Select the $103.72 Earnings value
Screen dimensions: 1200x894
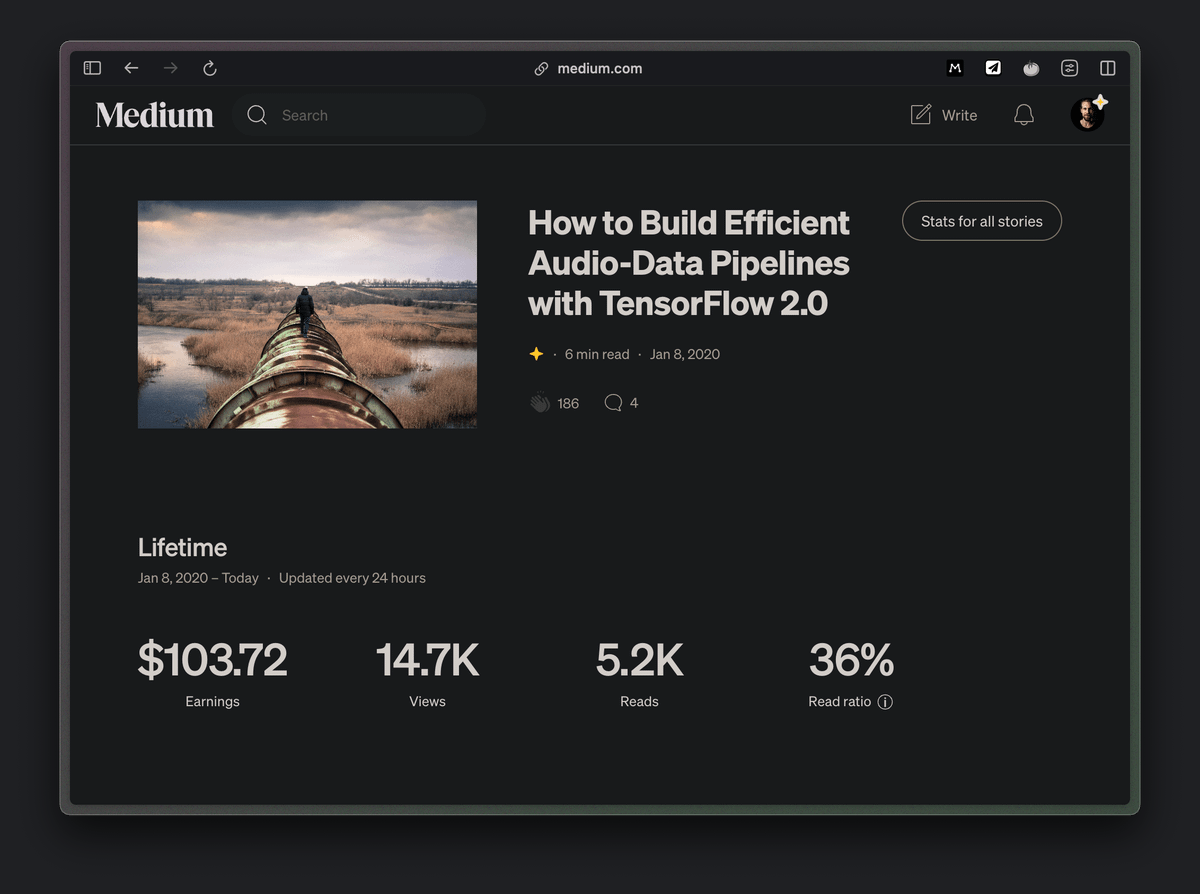(212, 660)
